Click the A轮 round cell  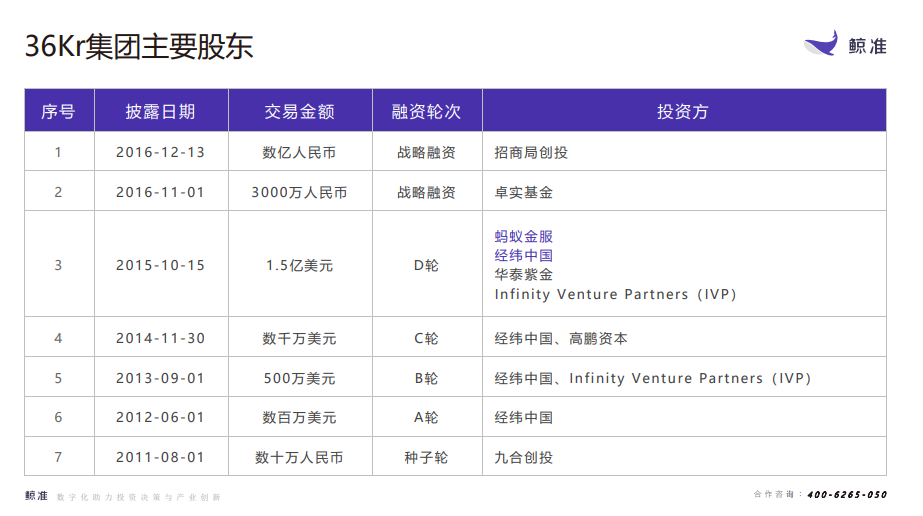426,417
